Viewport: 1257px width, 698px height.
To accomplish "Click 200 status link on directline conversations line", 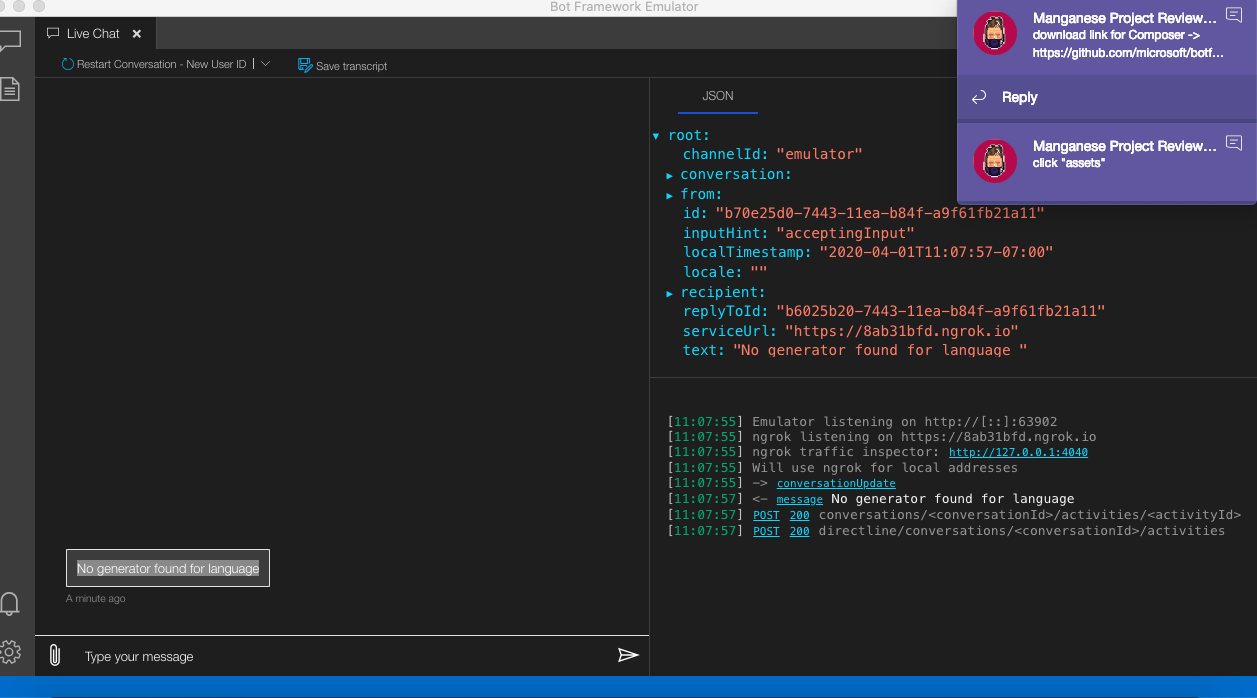I will tap(799, 531).
